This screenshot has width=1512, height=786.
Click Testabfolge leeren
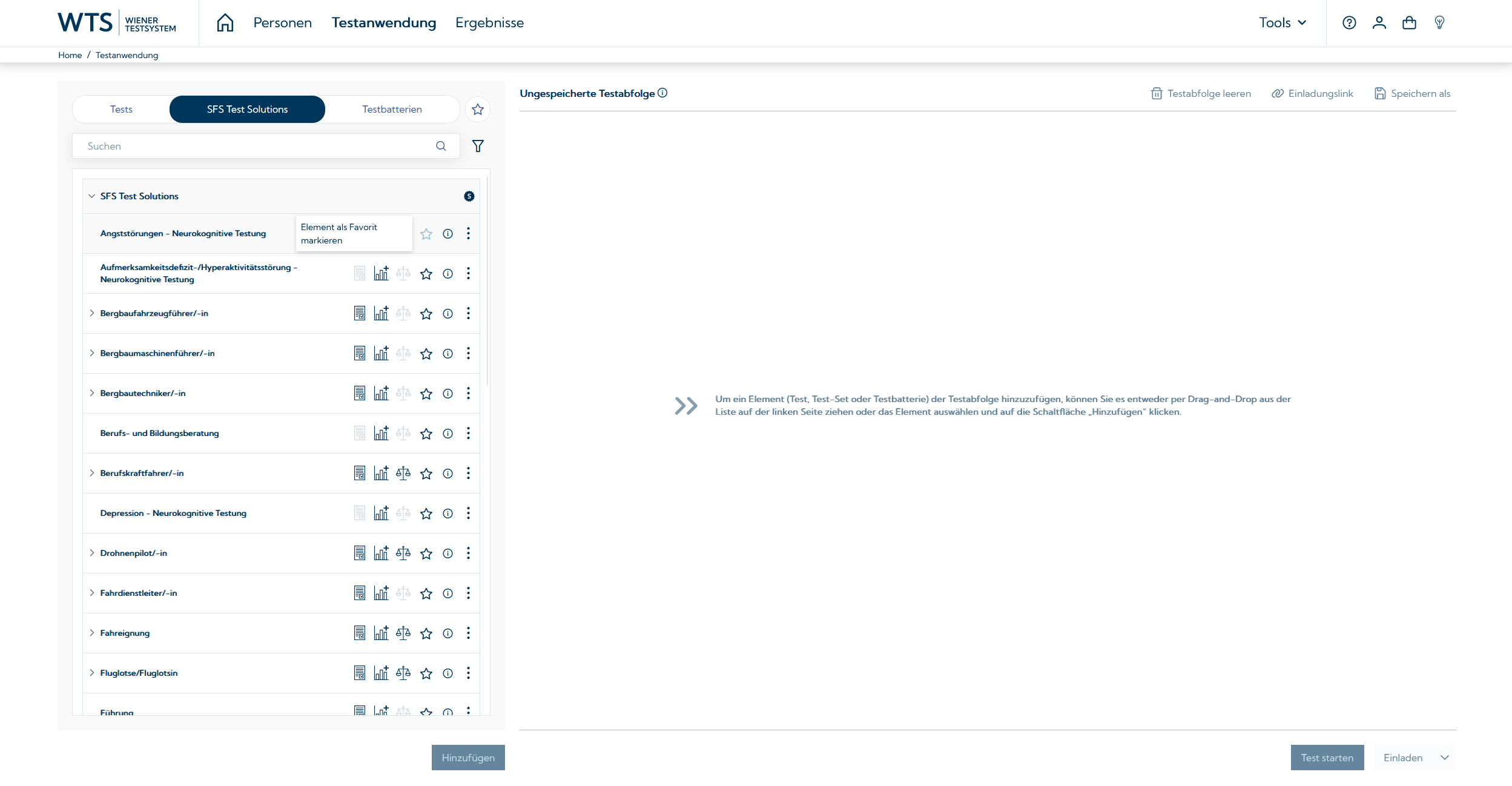pyautogui.click(x=1201, y=93)
